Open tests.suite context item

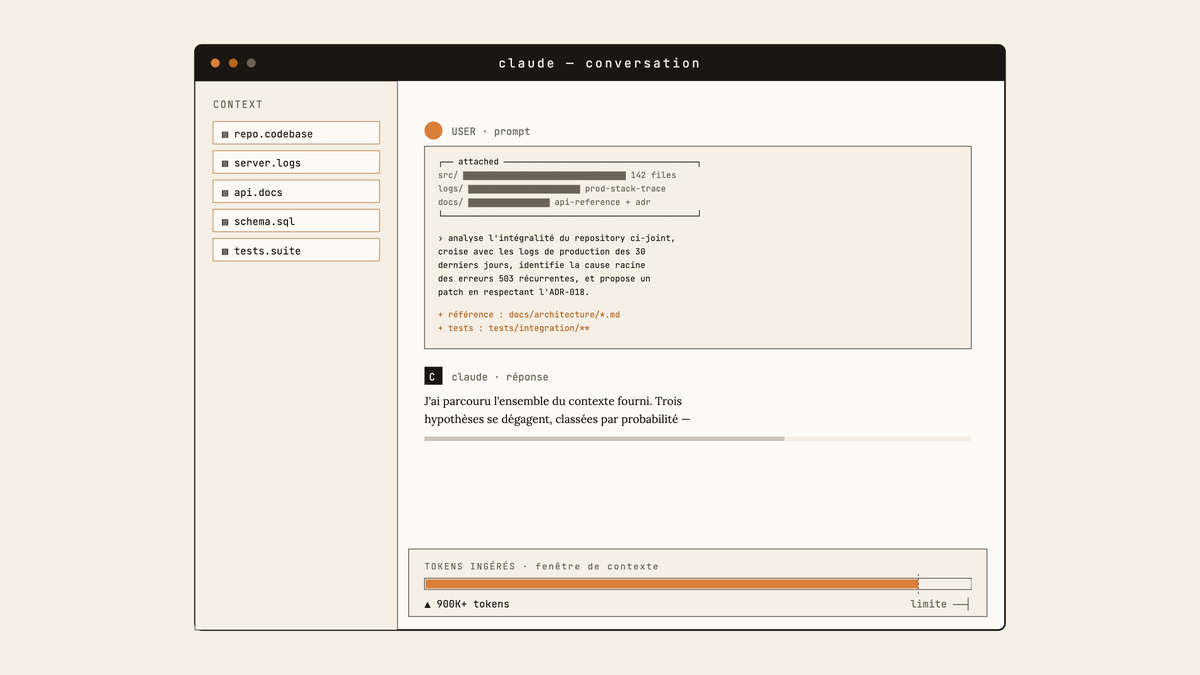coord(296,250)
